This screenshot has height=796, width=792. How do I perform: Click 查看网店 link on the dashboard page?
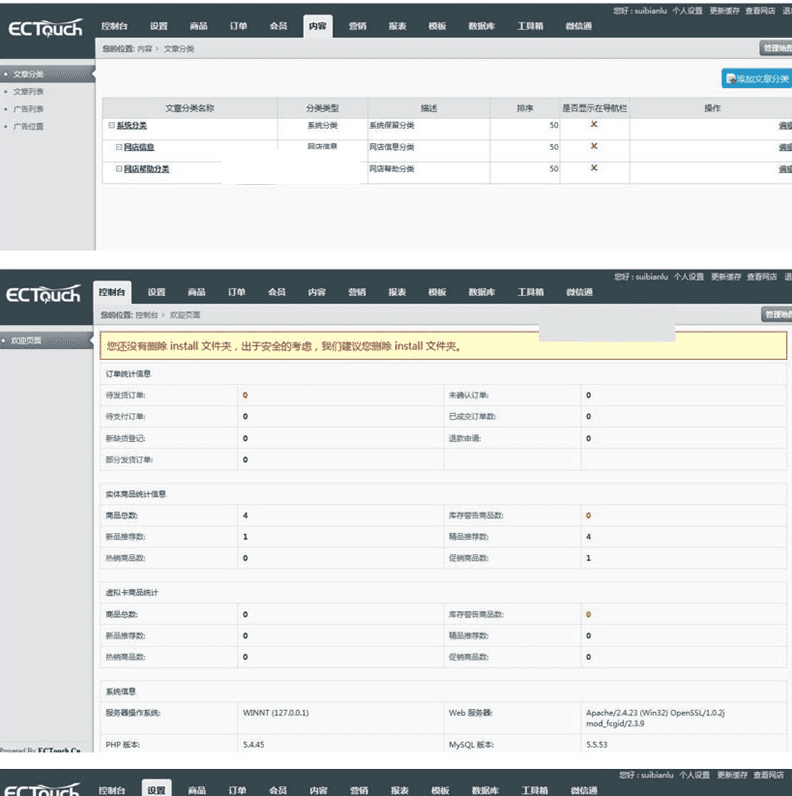[x=762, y=277]
